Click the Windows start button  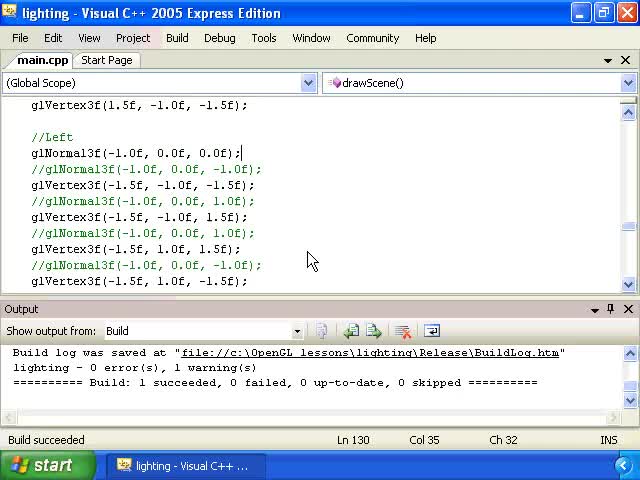tap(48, 465)
